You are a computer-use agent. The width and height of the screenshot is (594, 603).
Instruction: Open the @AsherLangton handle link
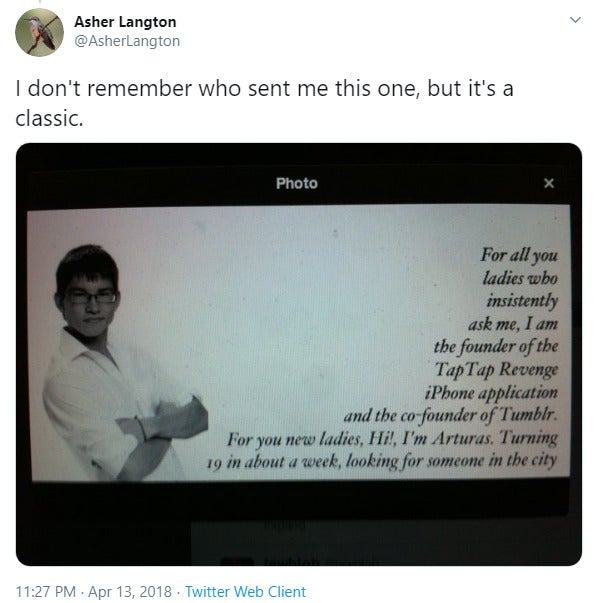tap(127, 41)
